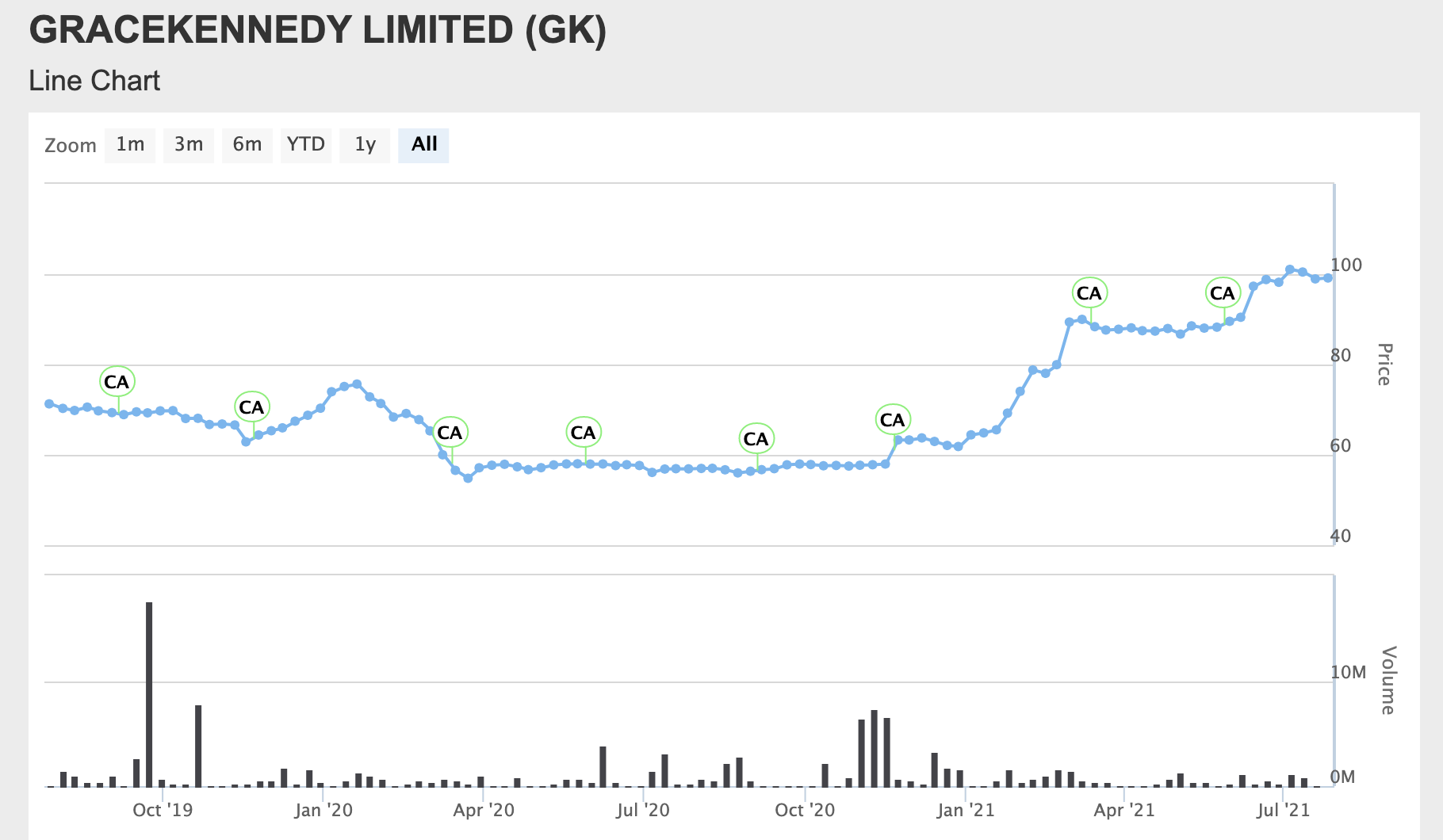Open the CA marker near Apr '21 peak
This screenshot has width=1443, height=840.
click(x=1089, y=292)
